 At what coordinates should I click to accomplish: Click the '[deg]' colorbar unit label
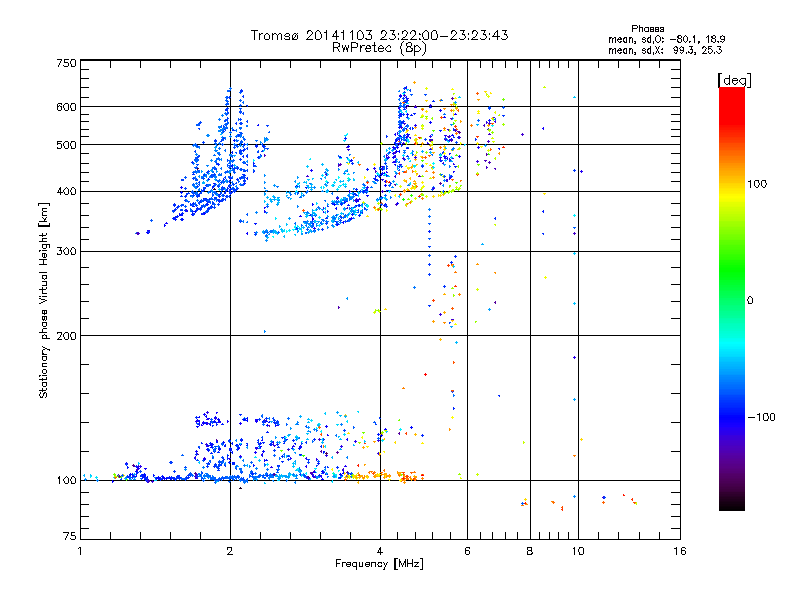734,80
